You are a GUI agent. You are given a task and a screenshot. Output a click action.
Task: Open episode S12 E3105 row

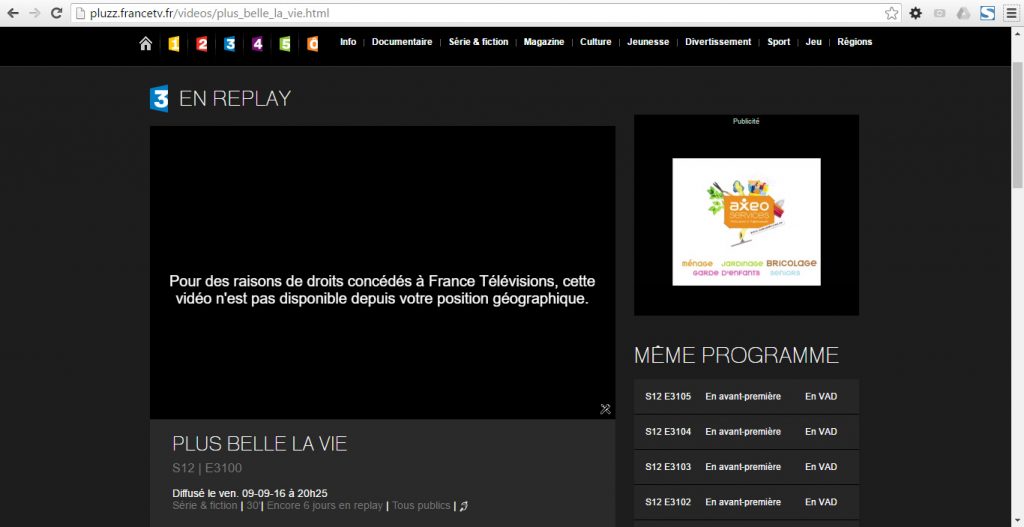(x=746, y=396)
